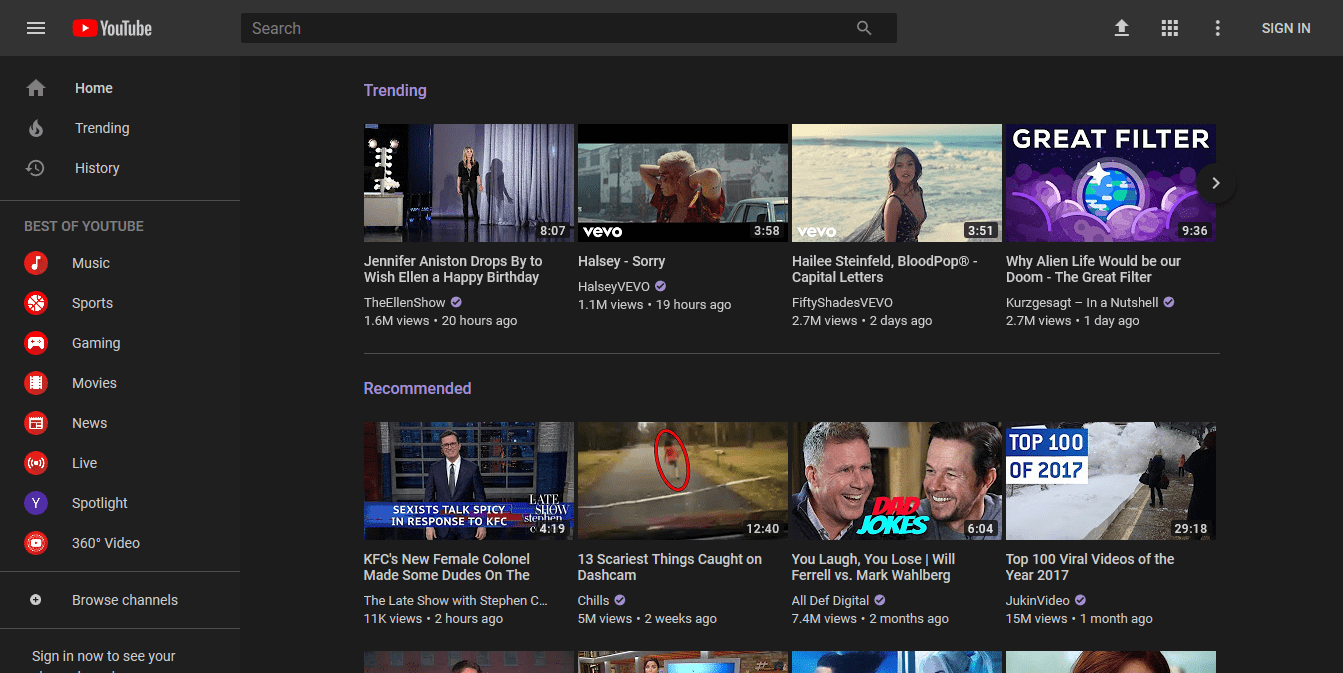Screen dimensions: 1343x673
Task: Open the 'Halsey - Sorry' title link
Action: [x=621, y=261]
